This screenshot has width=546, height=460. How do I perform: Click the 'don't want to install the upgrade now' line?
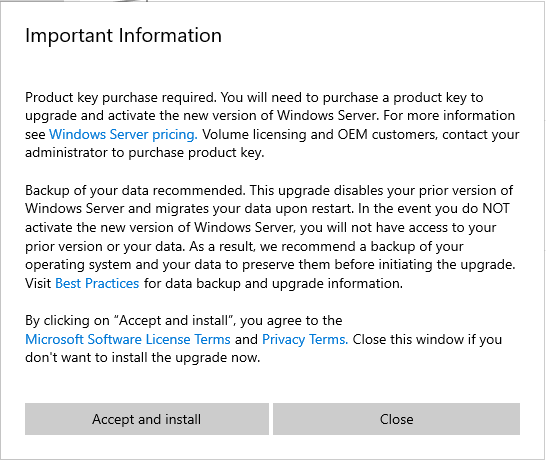[143, 358]
